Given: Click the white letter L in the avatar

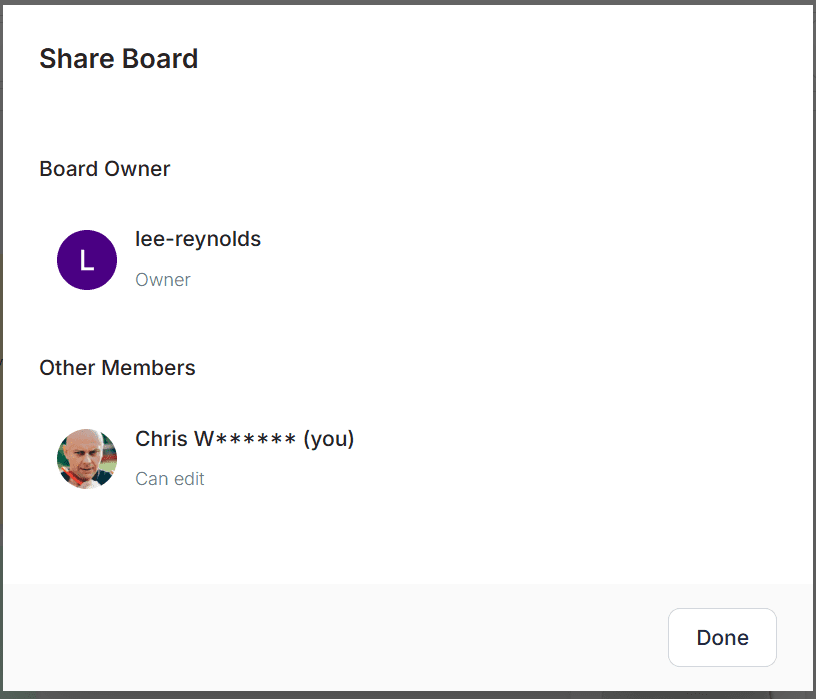Looking at the screenshot, I should pyautogui.click(x=87, y=261).
